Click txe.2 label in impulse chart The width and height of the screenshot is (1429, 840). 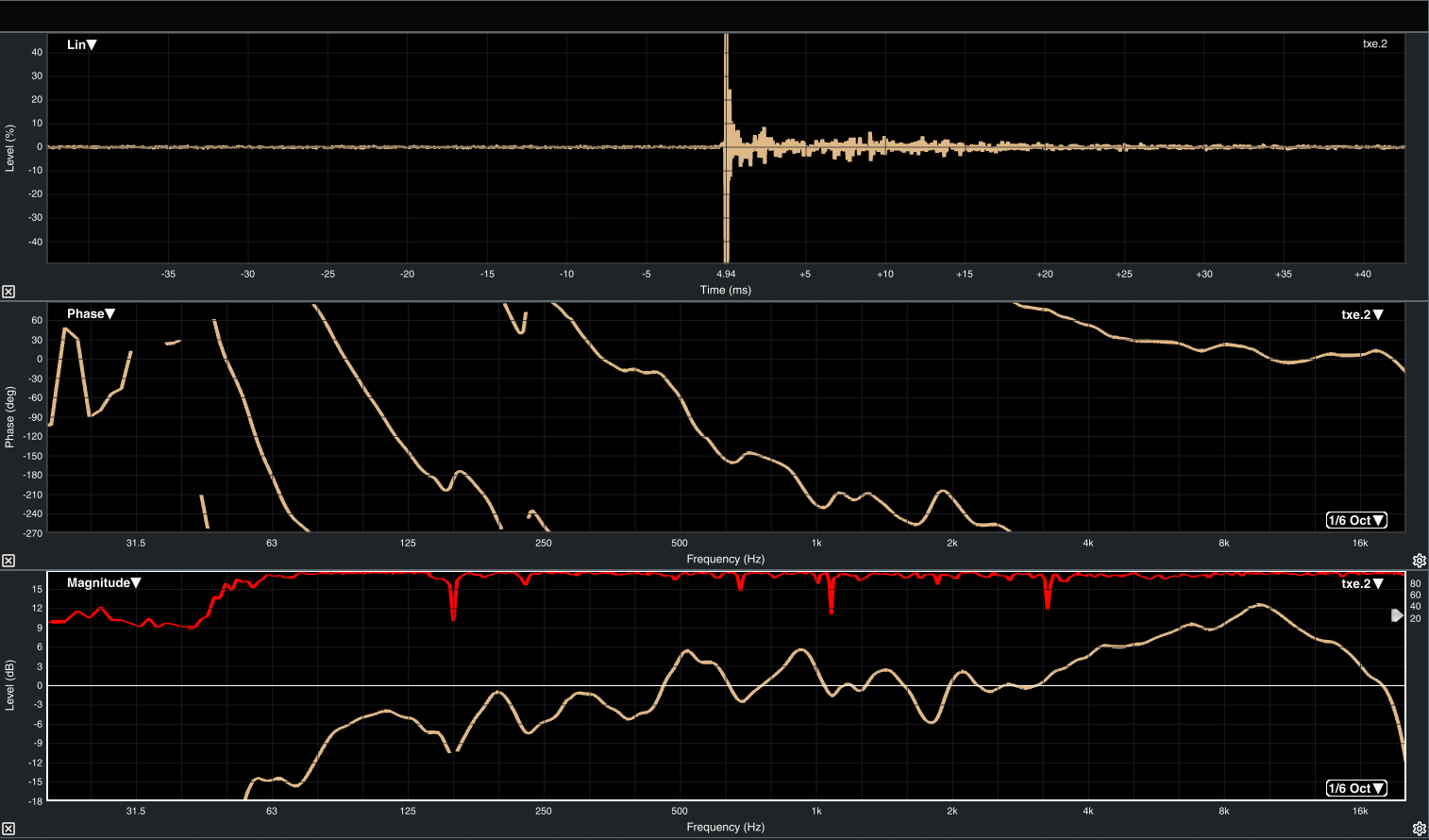[x=1374, y=43]
